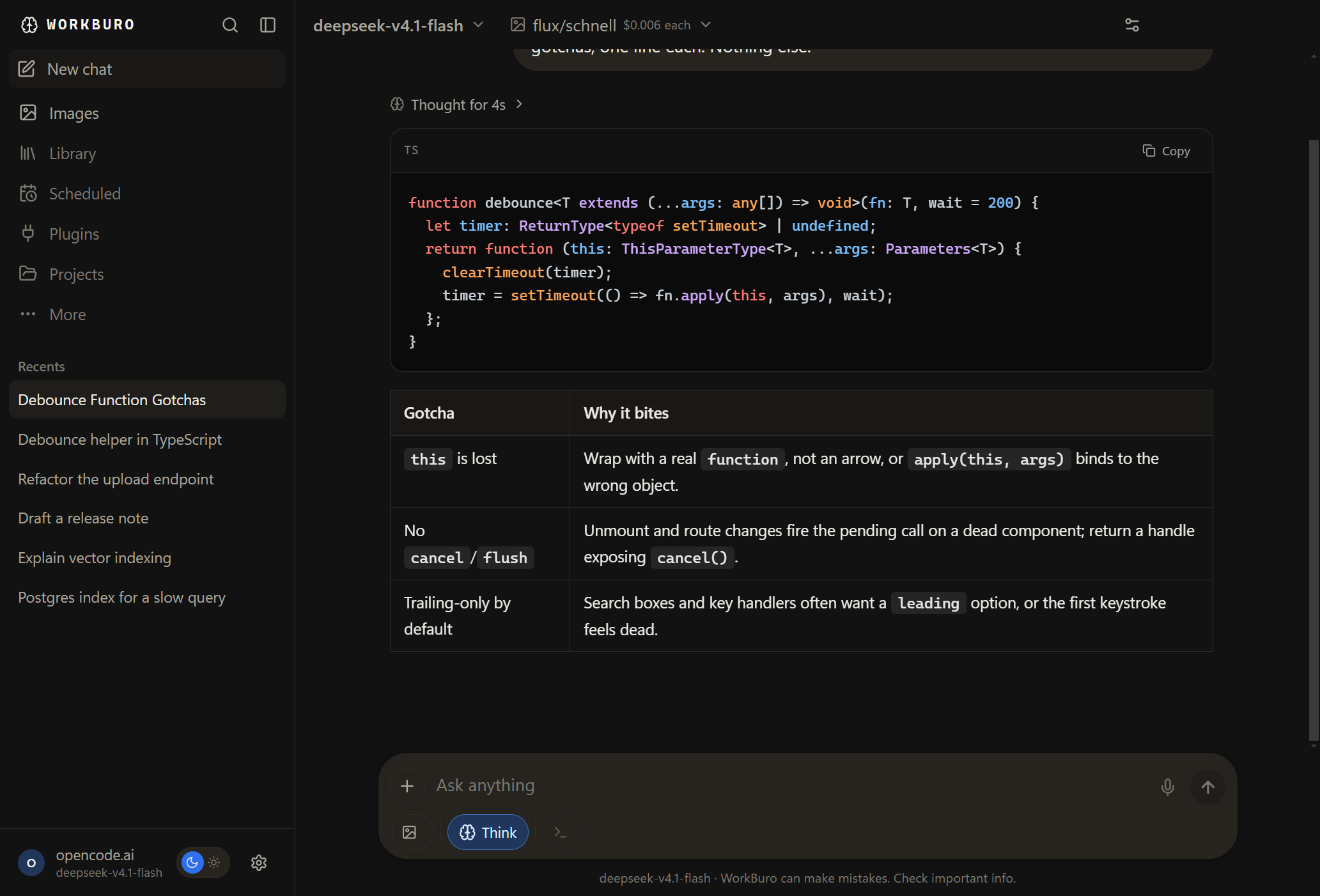Click the 'cancel()' inline code text
The width and height of the screenshot is (1320, 896).
click(x=692, y=558)
